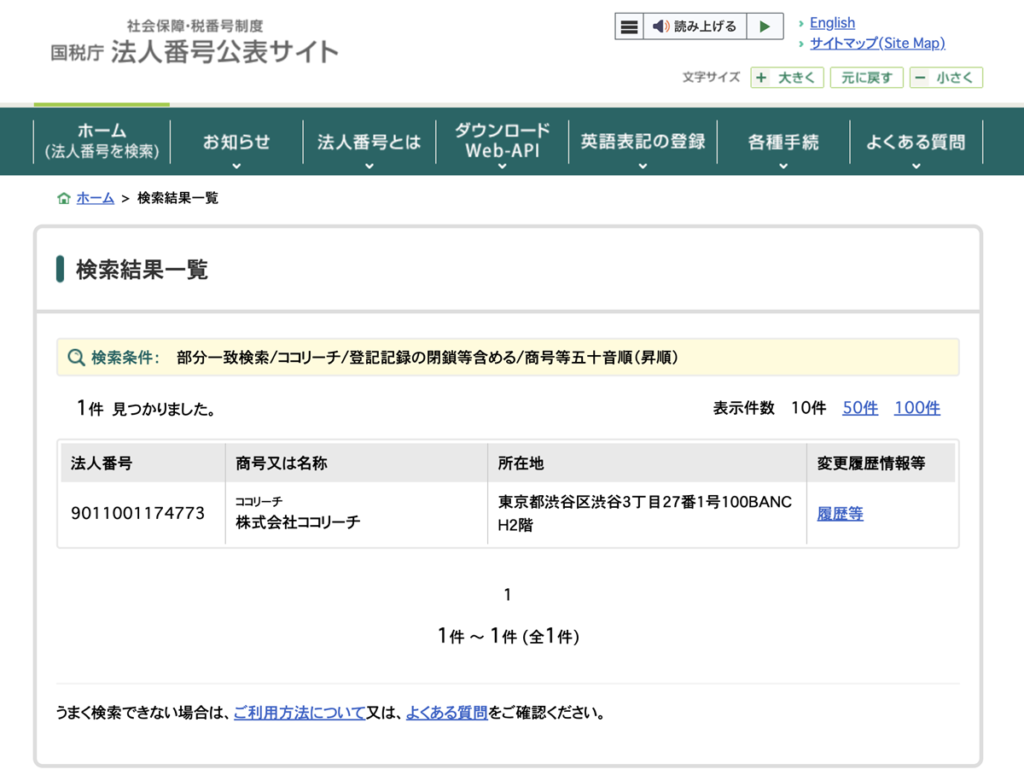The width and height of the screenshot is (1024, 781).
Task: Open the English version link
Action: [x=832, y=23]
